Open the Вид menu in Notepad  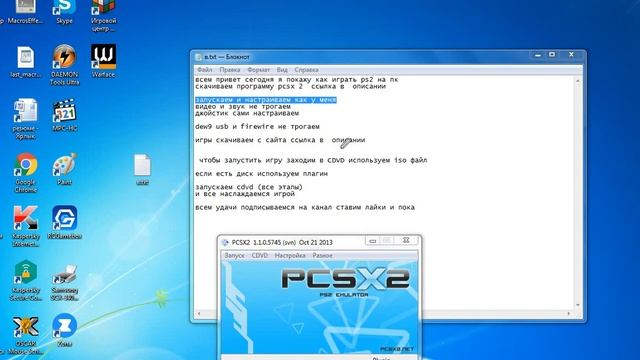point(282,70)
